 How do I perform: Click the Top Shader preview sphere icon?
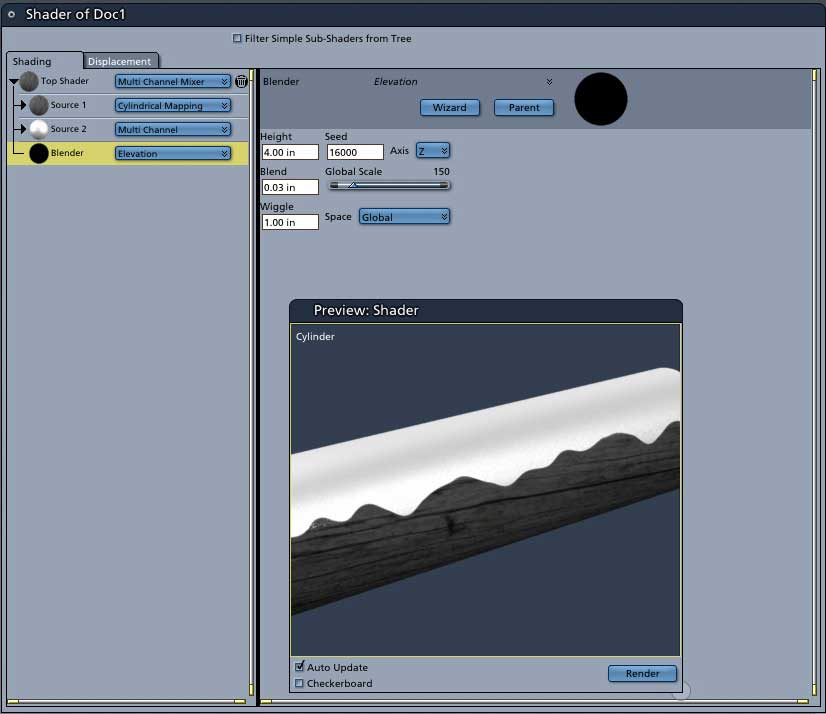pos(29,81)
